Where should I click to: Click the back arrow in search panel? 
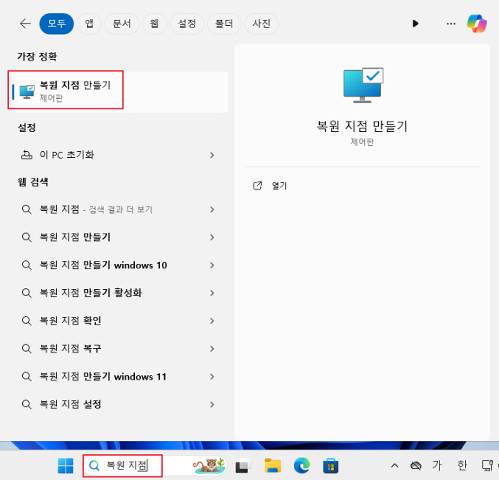point(25,24)
